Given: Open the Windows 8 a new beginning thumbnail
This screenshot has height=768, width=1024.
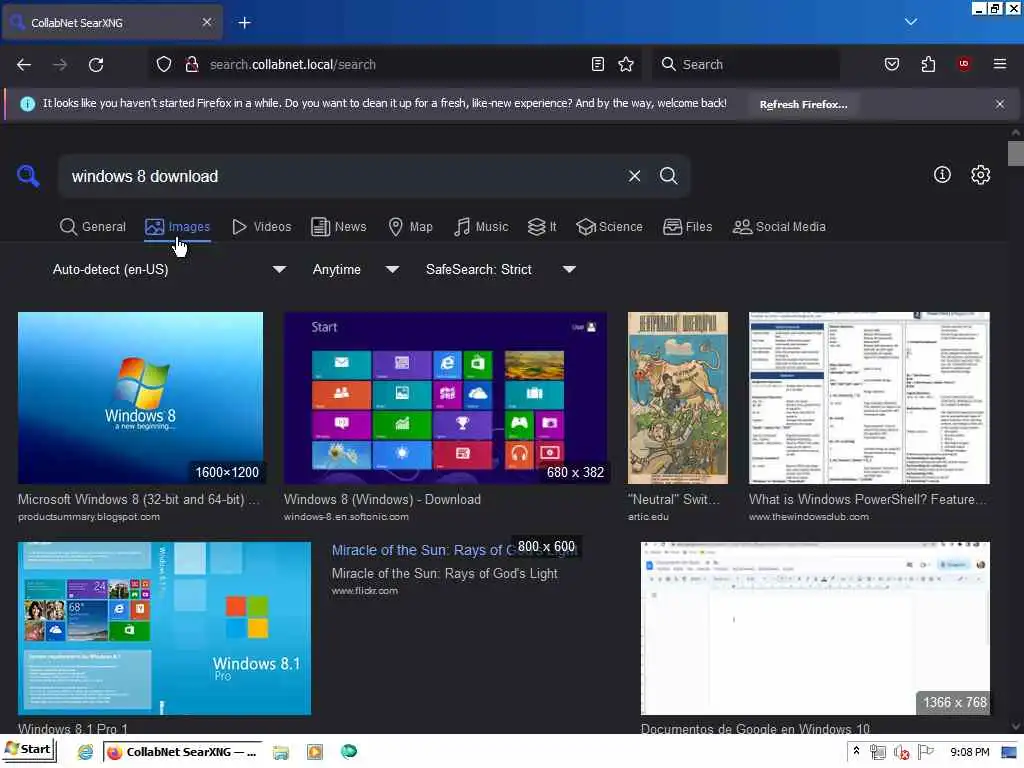Looking at the screenshot, I should [140, 398].
